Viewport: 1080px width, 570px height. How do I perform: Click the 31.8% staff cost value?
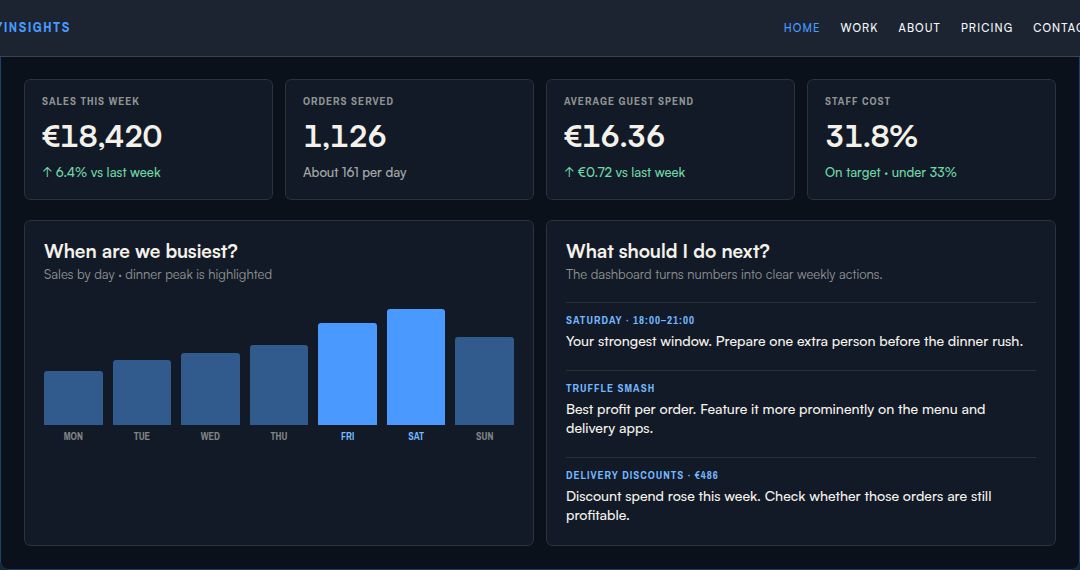tap(871, 136)
